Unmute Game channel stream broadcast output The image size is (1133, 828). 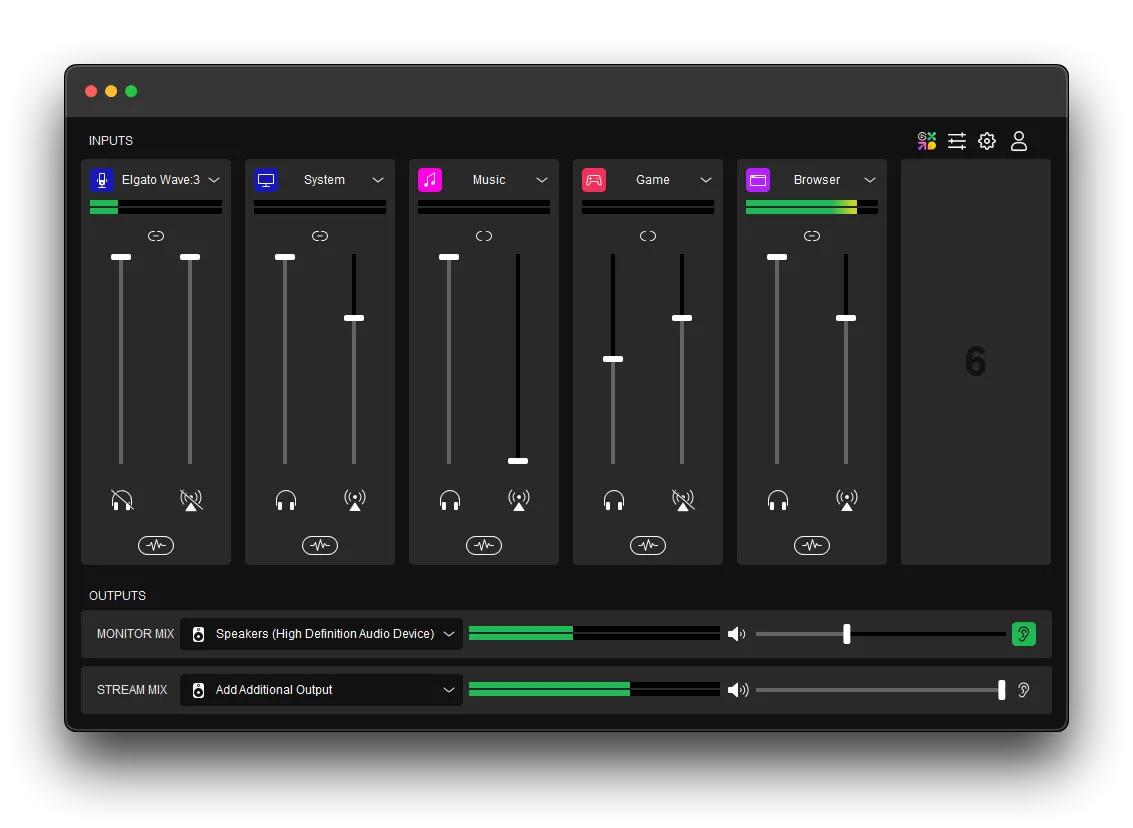coord(683,500)
